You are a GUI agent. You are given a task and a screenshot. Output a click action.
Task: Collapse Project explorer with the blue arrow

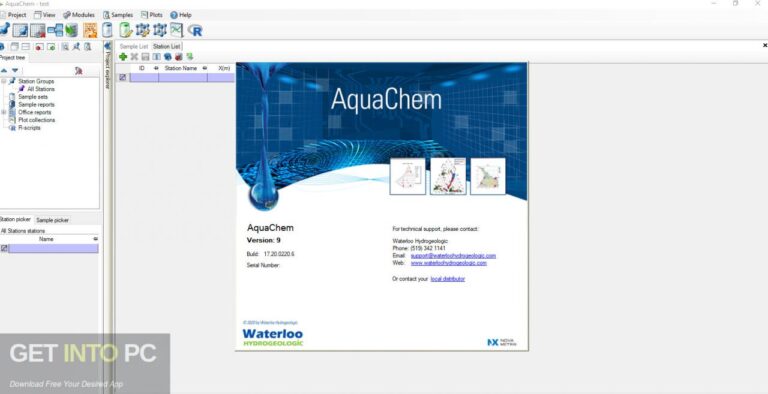[108, 46]
